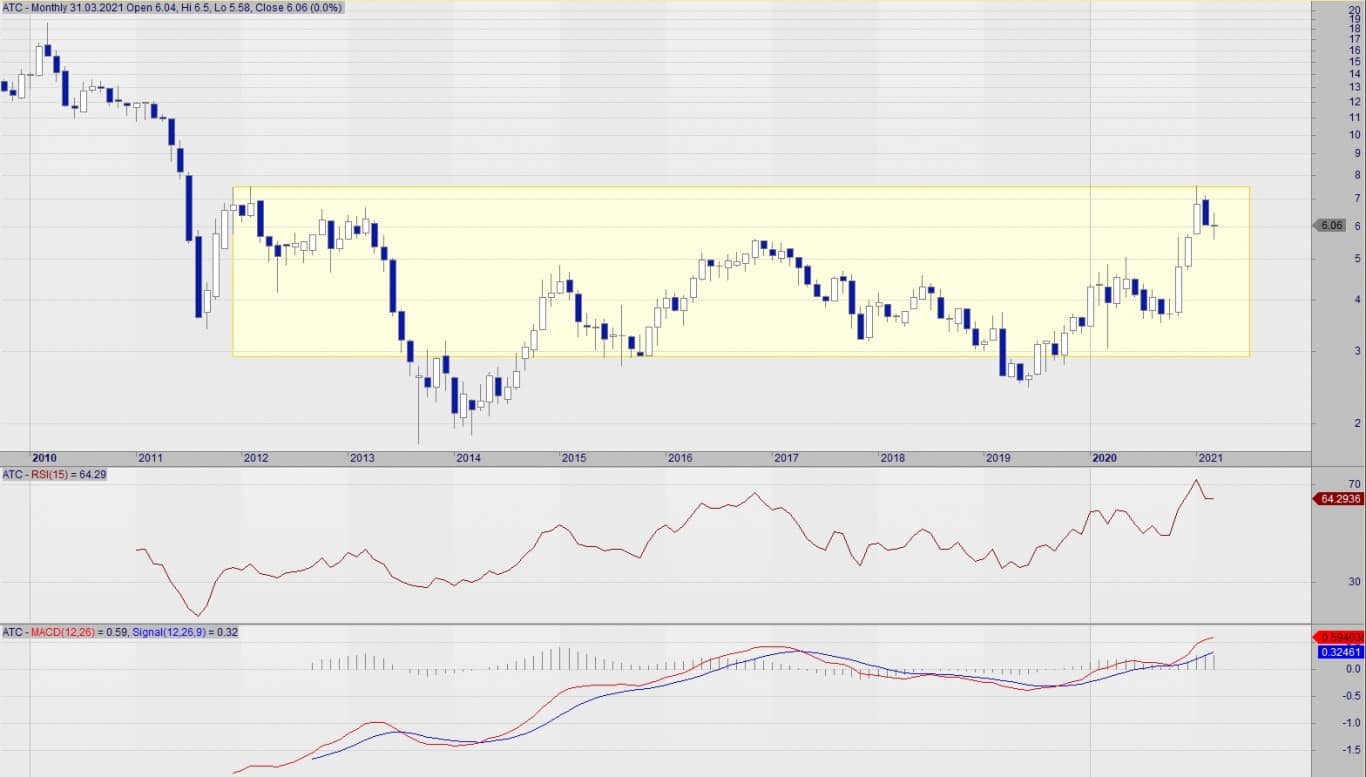Viewport: 1366px width, 777px height.
Task: Click the 0.0 level on MACD axis
Action: tap(1324, 669)
